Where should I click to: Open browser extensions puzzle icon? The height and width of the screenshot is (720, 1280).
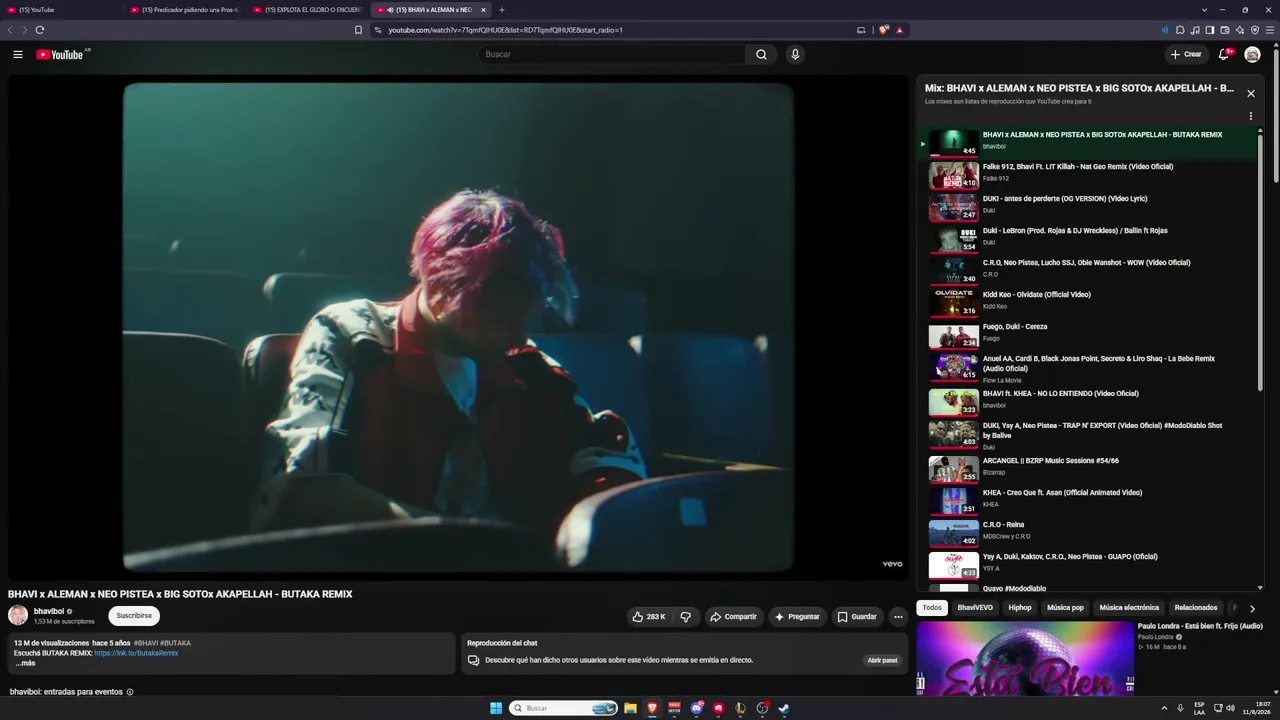[x=1180, y=30]
